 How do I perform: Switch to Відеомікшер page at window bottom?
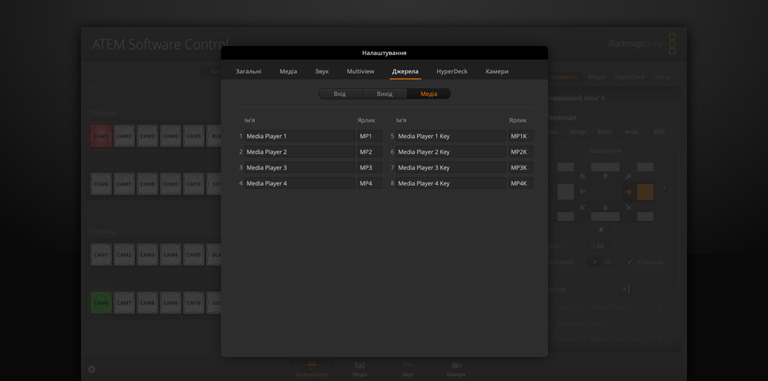tap(312, 369)
